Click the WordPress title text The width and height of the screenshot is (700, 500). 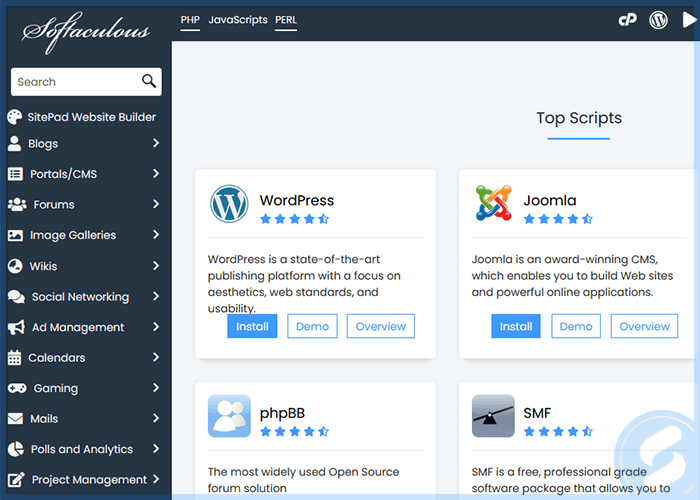tap(297, 200)
